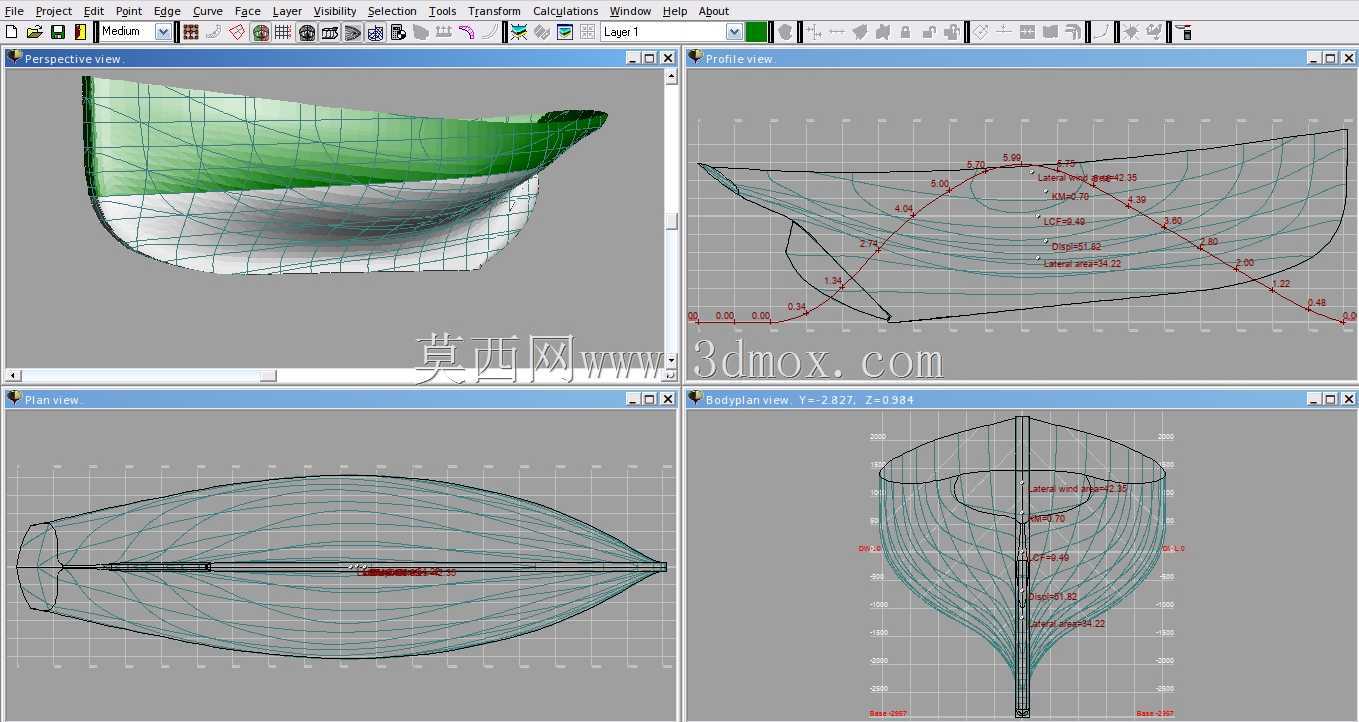Click the 'Displ=51.82' label in Profile view
Image resolution: width=1359 pixels, height=722 pixels.
(x=1076, y=247)
